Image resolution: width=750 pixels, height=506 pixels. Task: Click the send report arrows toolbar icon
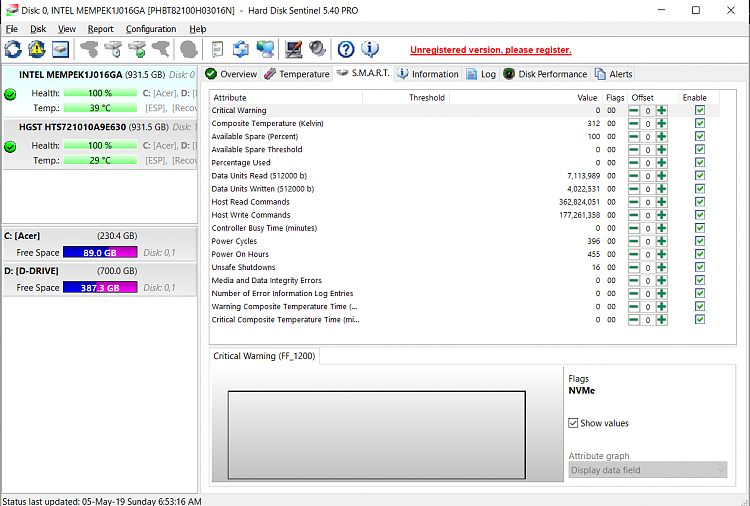pyautogui.click(x=241, y=49)
